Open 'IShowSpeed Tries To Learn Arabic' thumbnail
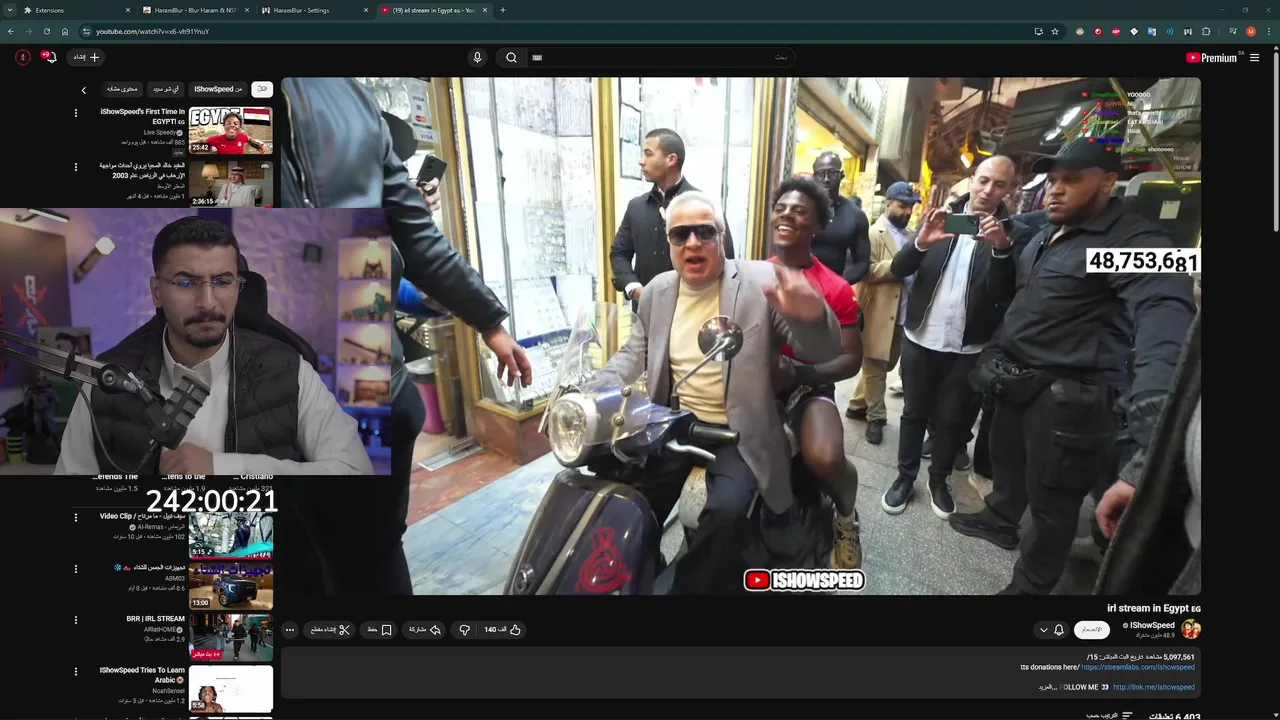Image resolution: width=1280 pixels, height=720 pixels. tap(231, 688)
